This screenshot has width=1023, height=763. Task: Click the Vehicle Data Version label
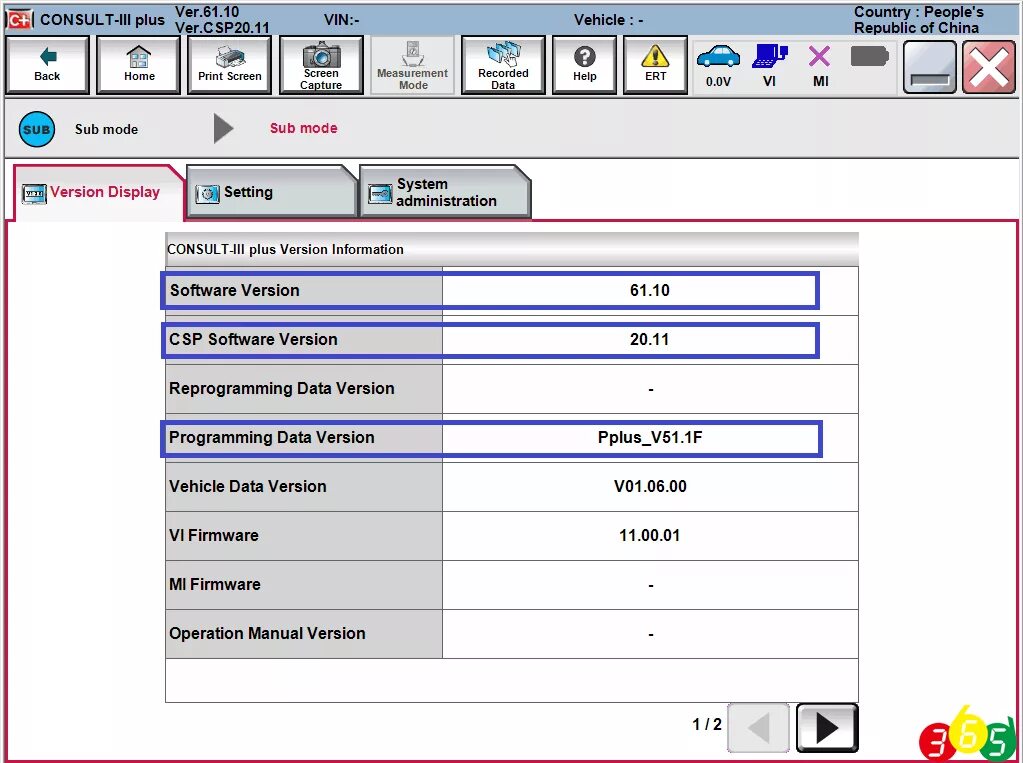(x=247, y=486)
